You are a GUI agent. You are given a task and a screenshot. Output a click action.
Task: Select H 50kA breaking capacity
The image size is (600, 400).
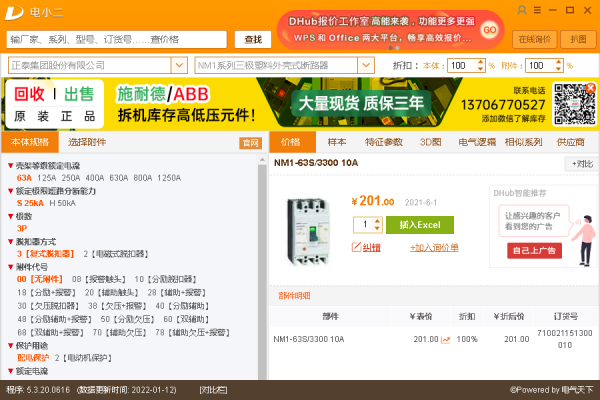[62, 203]
